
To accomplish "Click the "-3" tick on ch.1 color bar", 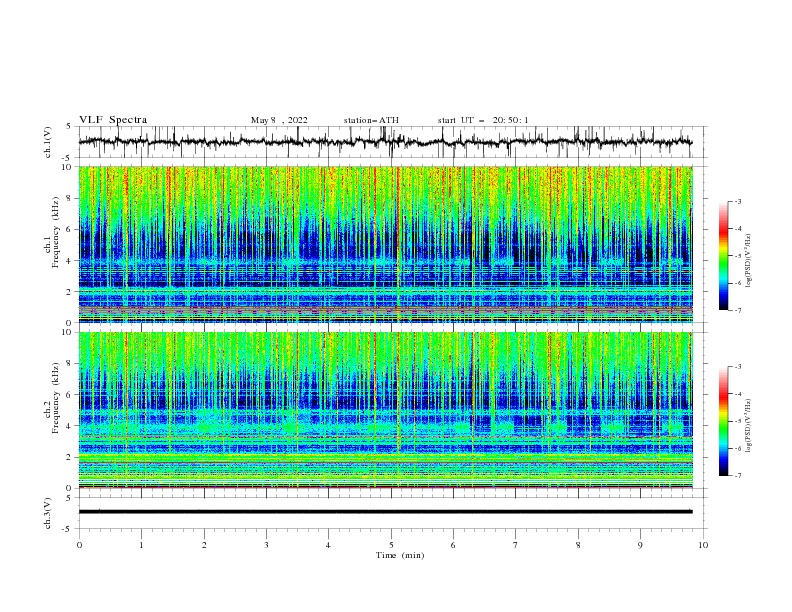I will (738, 201).
